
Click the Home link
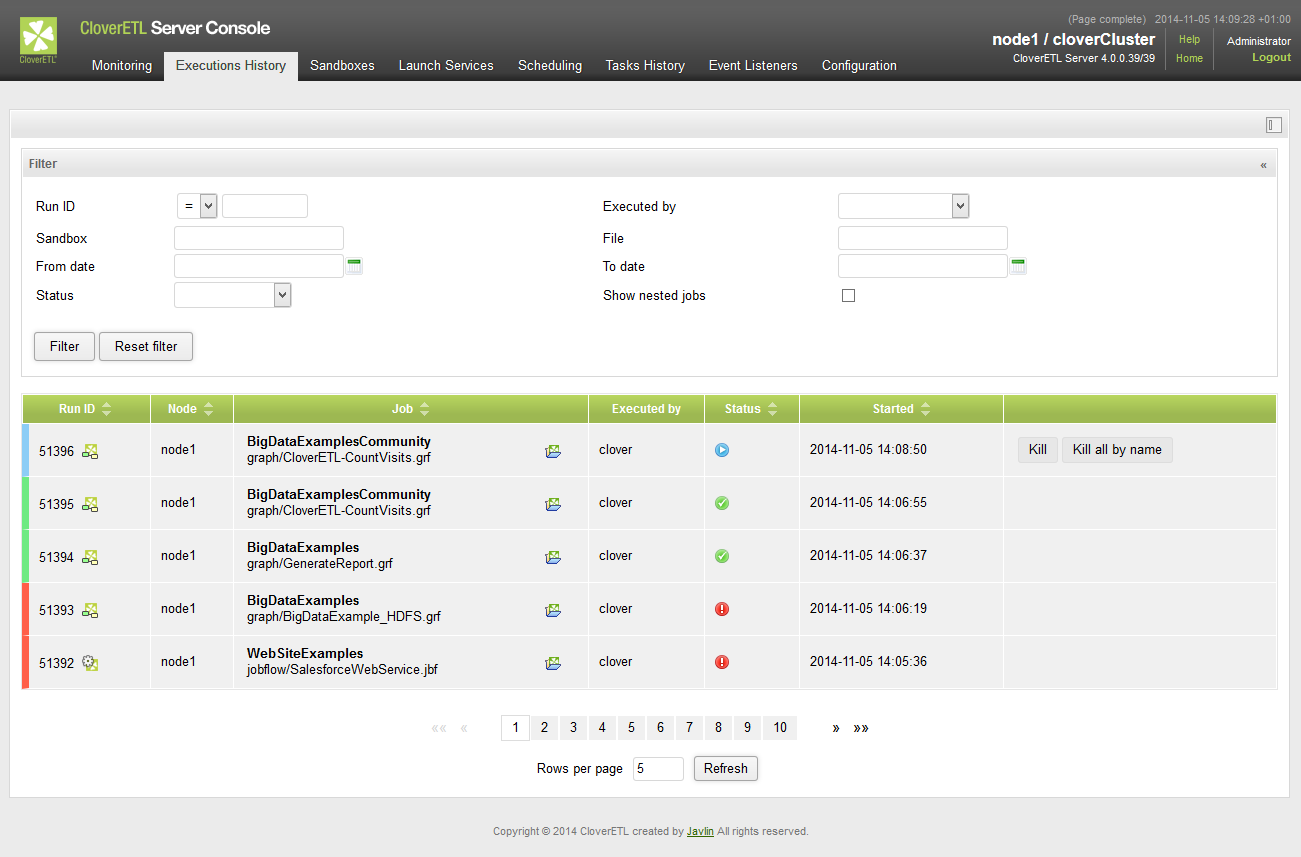tap(1189, 58)
